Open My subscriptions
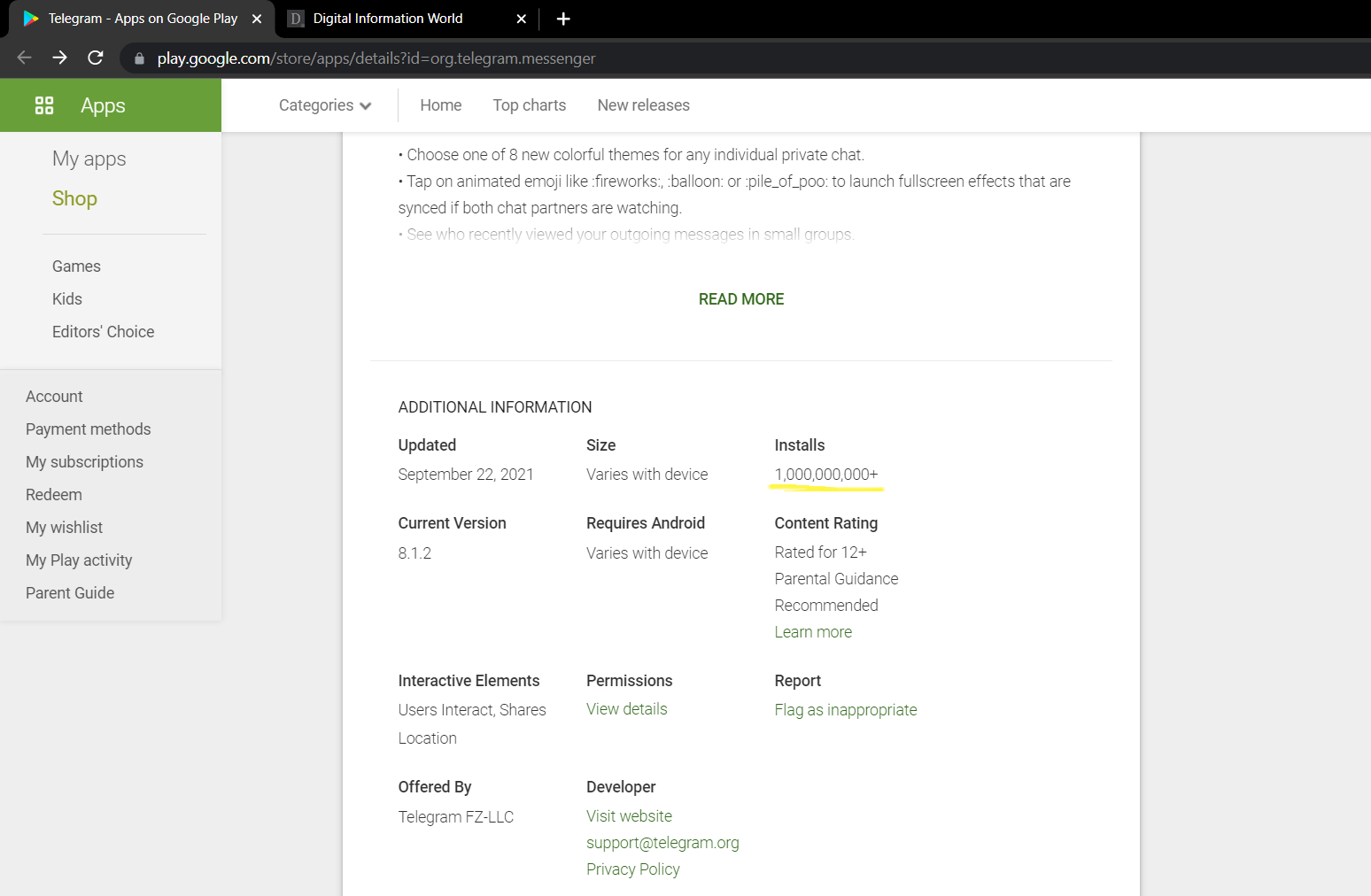The height and width of the screenshot is (896, 1371). (x=84, y=462)
